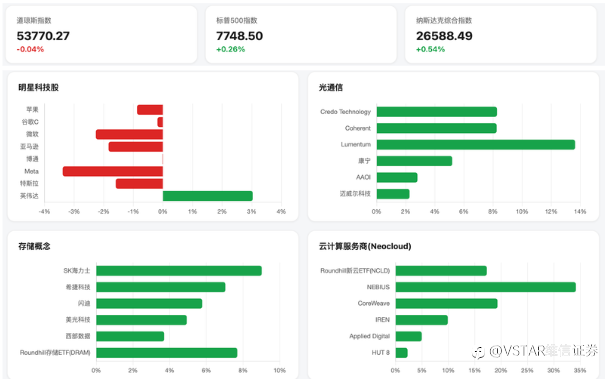
Task: Select the Applied Digital green bar
Action: point(409,337)
